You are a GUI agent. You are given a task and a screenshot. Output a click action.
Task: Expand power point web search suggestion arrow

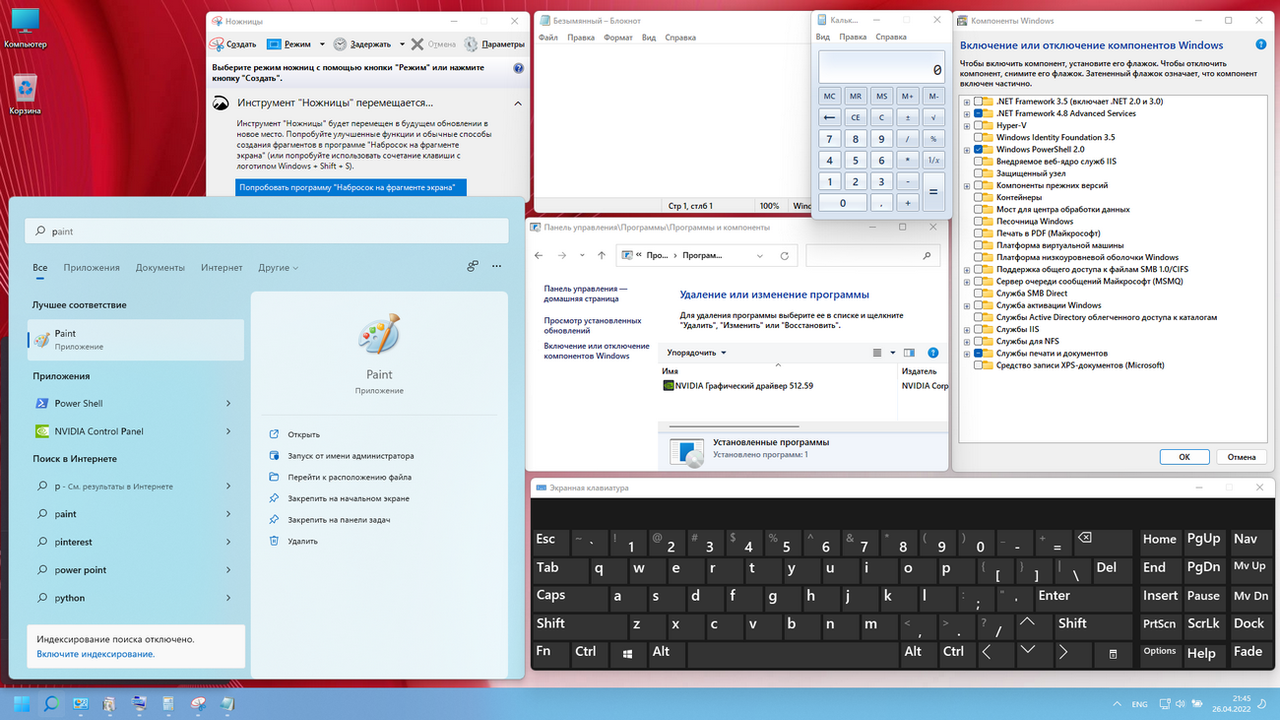tap(228, 570)
